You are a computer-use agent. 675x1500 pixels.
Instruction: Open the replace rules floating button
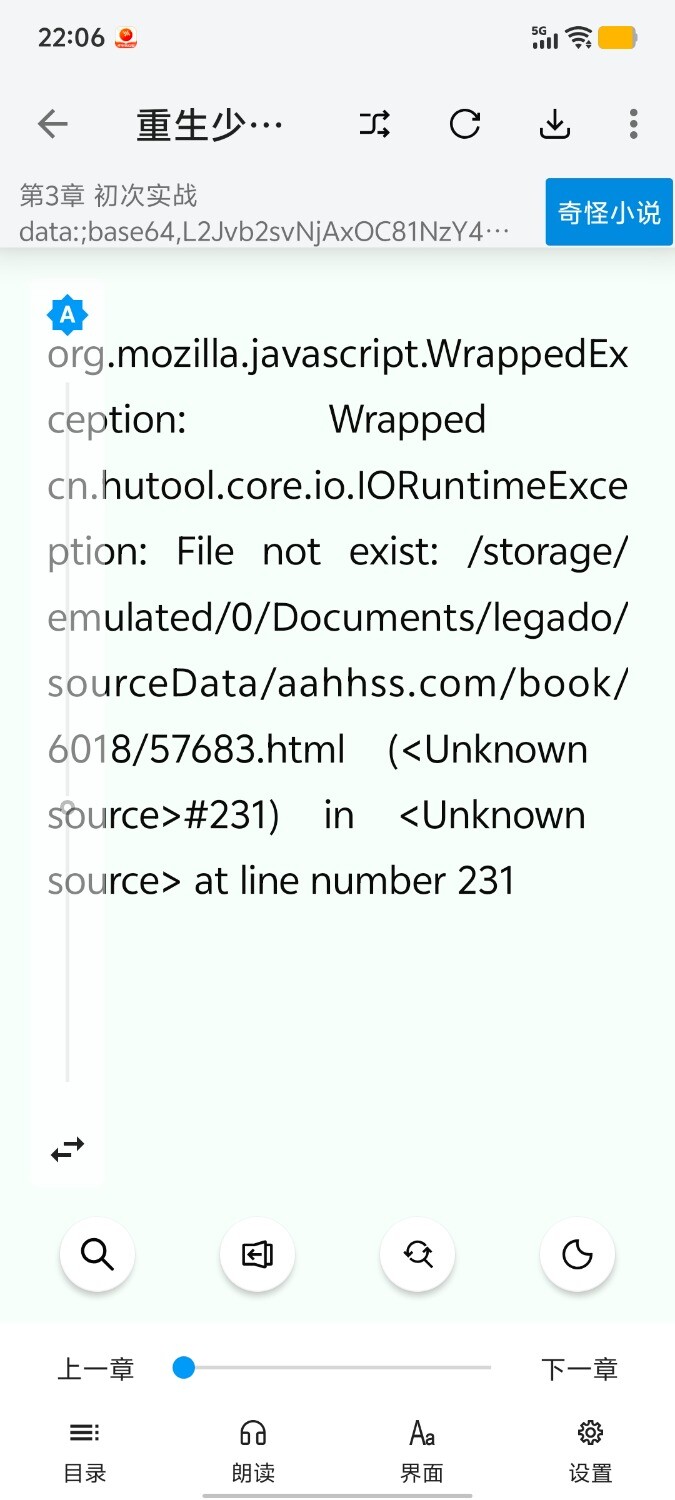coord(418,1254)
